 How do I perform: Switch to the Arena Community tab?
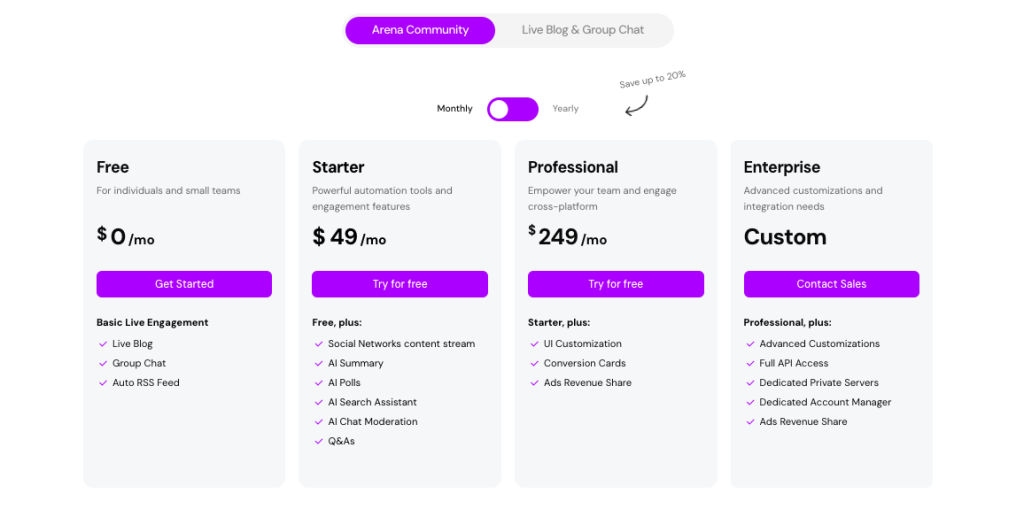click(x=420, y=30)
